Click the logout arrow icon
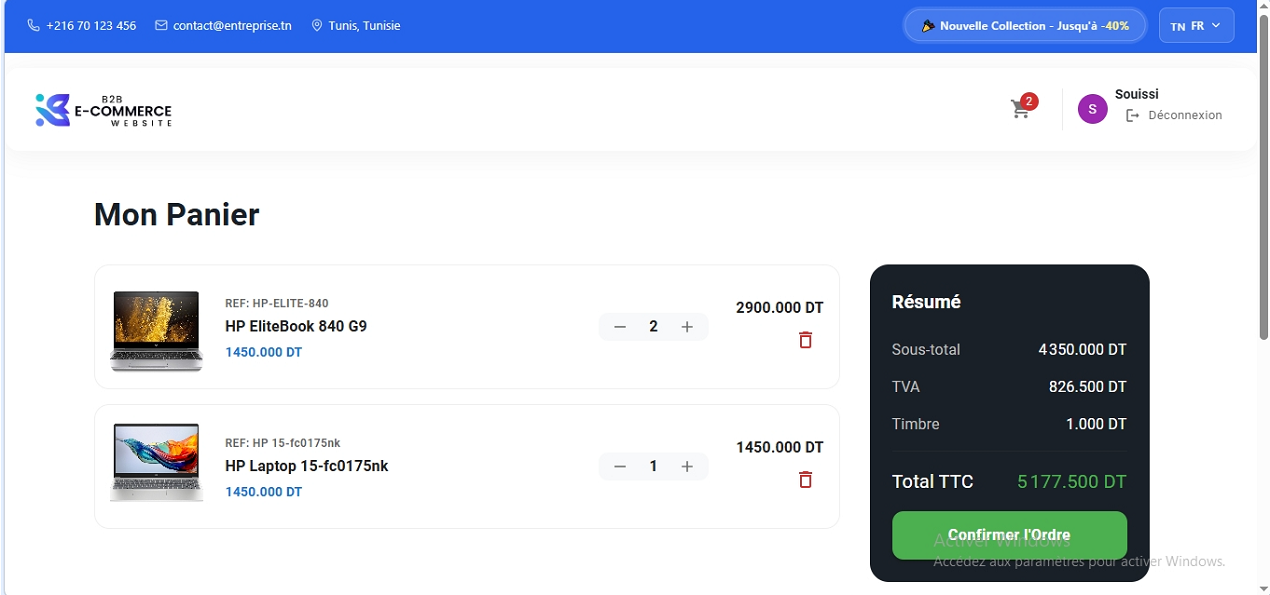1270x595 pixels. (1132, 116)
